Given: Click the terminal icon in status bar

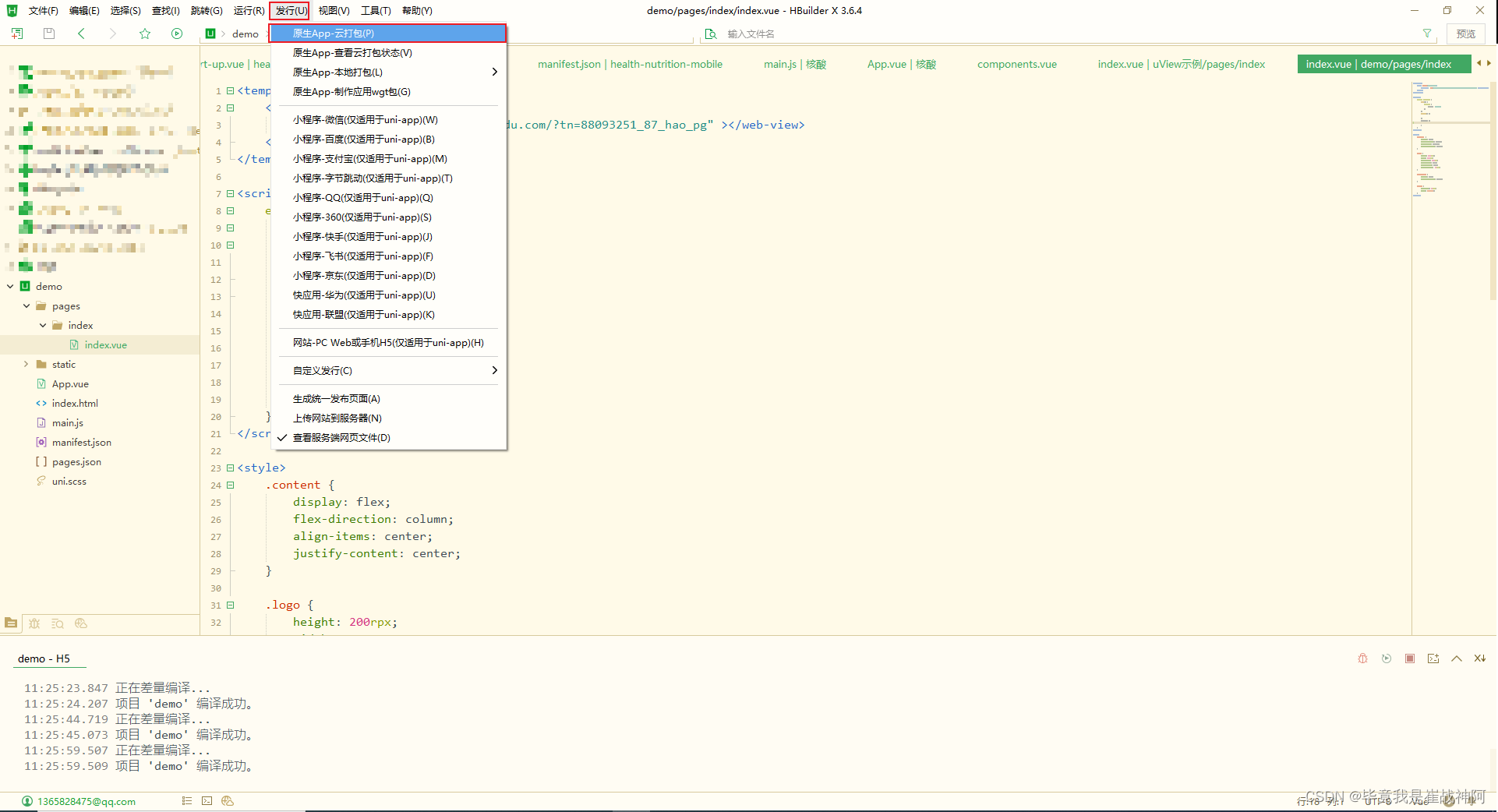Looking at the screenshot, I should click(x=207, y=800).
